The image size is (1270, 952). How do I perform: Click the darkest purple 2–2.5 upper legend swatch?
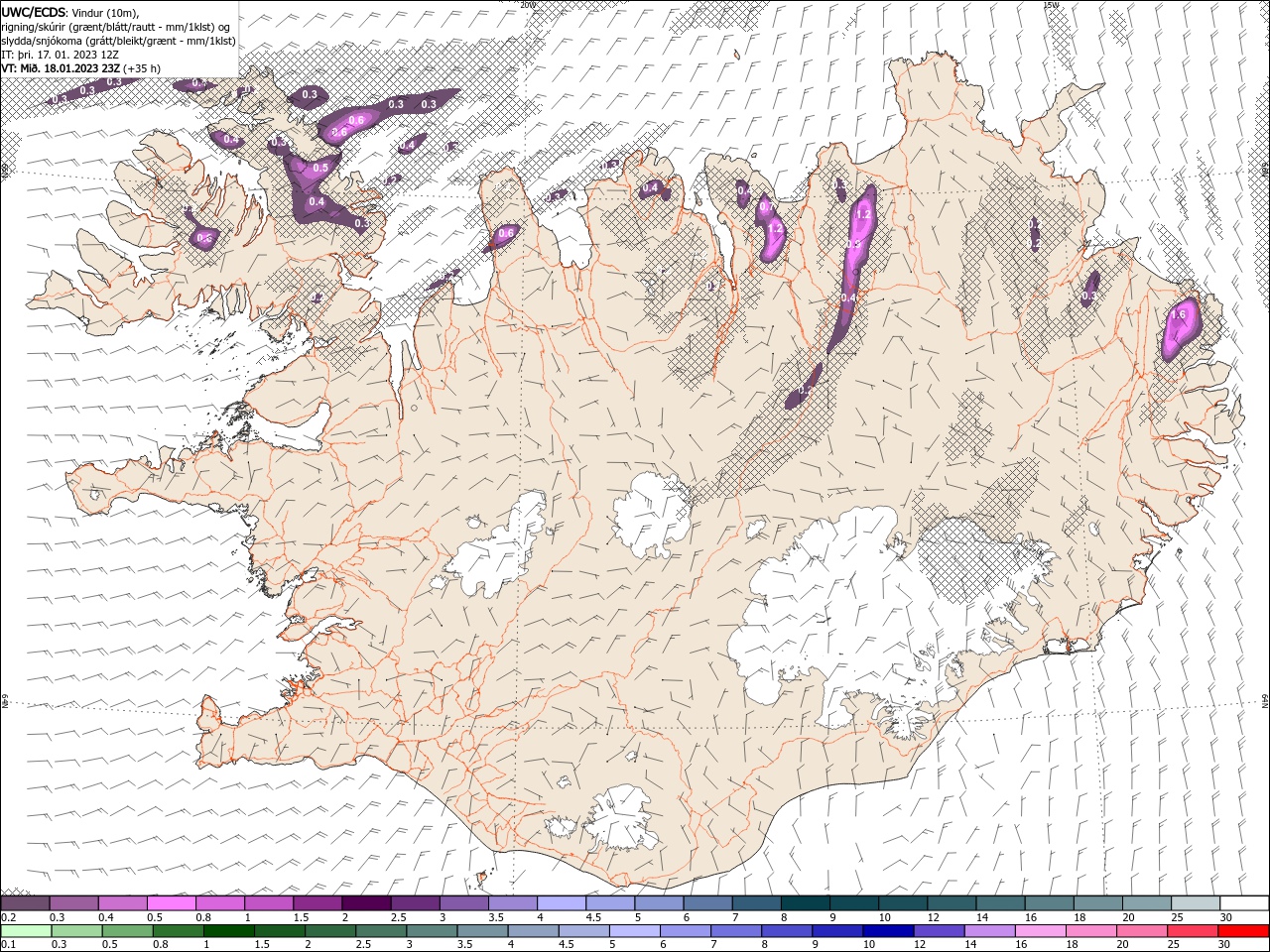(x=367, y=902)
